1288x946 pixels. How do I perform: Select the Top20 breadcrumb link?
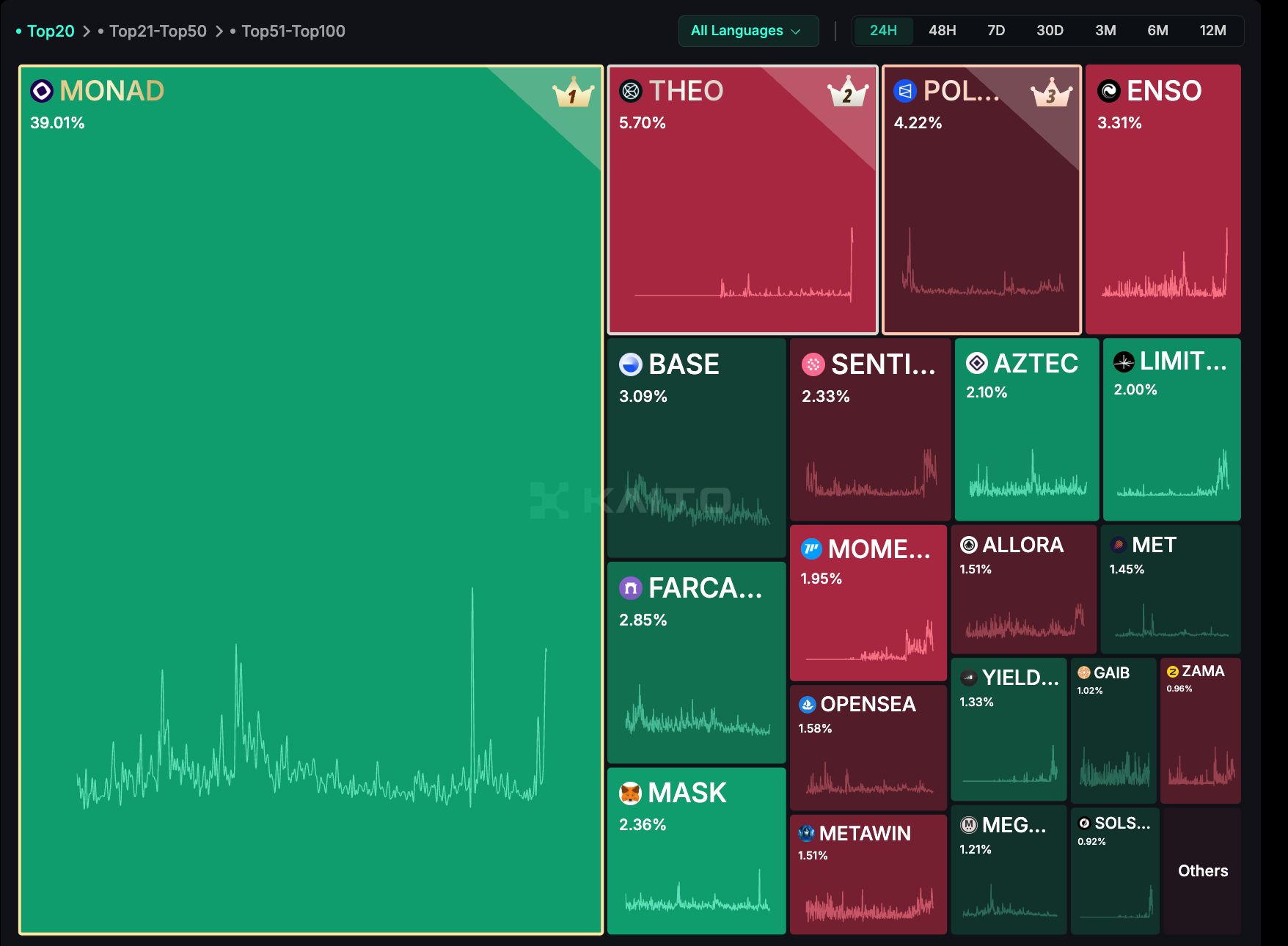click(x=51, y=31)
